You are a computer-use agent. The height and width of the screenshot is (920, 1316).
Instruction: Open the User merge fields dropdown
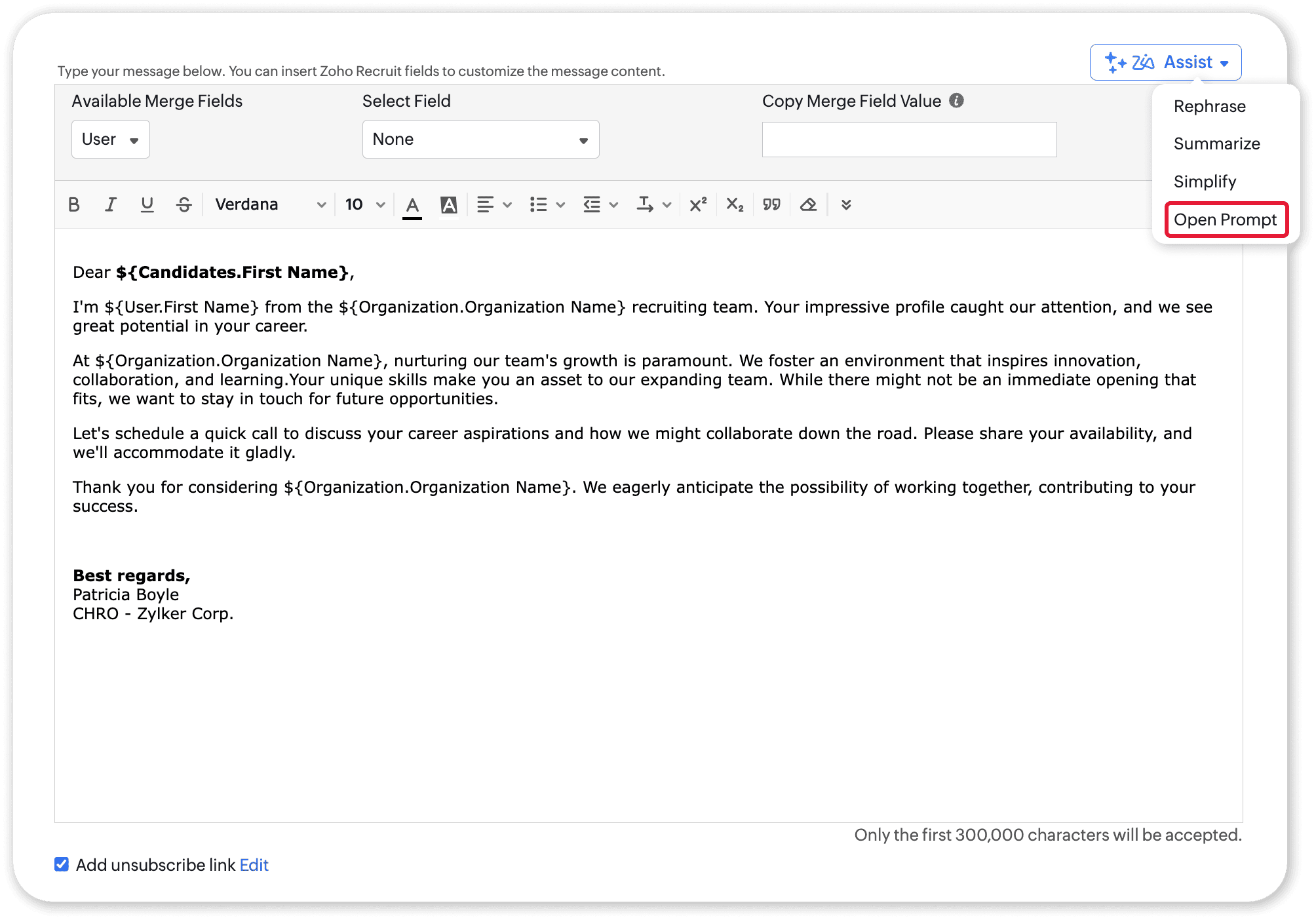[x=111, y=139]
